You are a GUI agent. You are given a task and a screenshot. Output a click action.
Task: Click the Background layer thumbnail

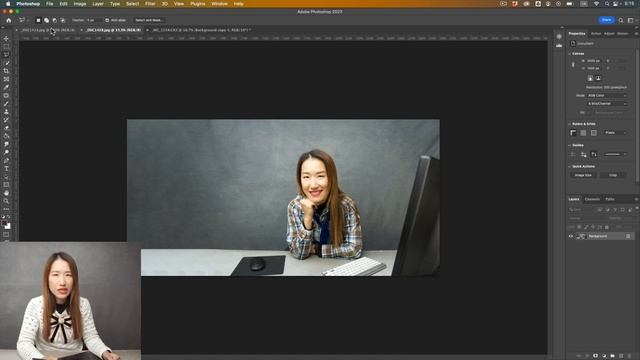[581, 236]
